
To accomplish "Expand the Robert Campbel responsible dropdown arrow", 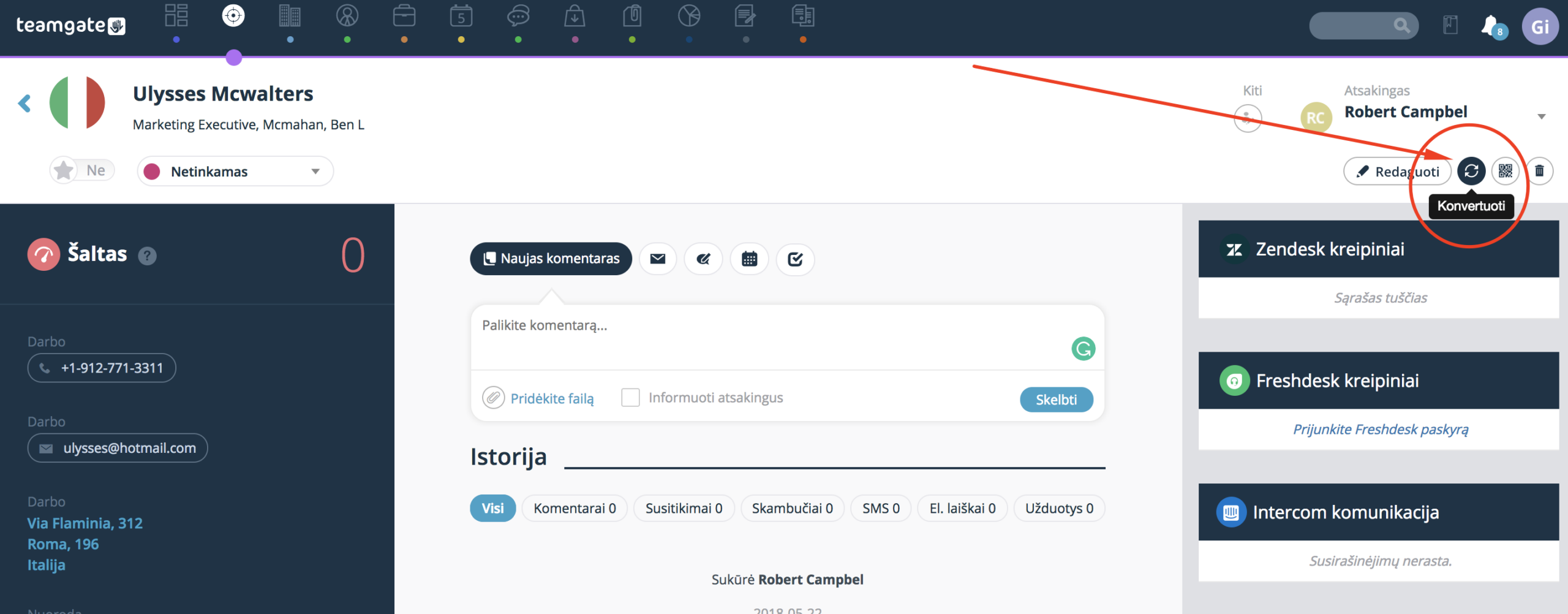I will tap(1542, 116).
